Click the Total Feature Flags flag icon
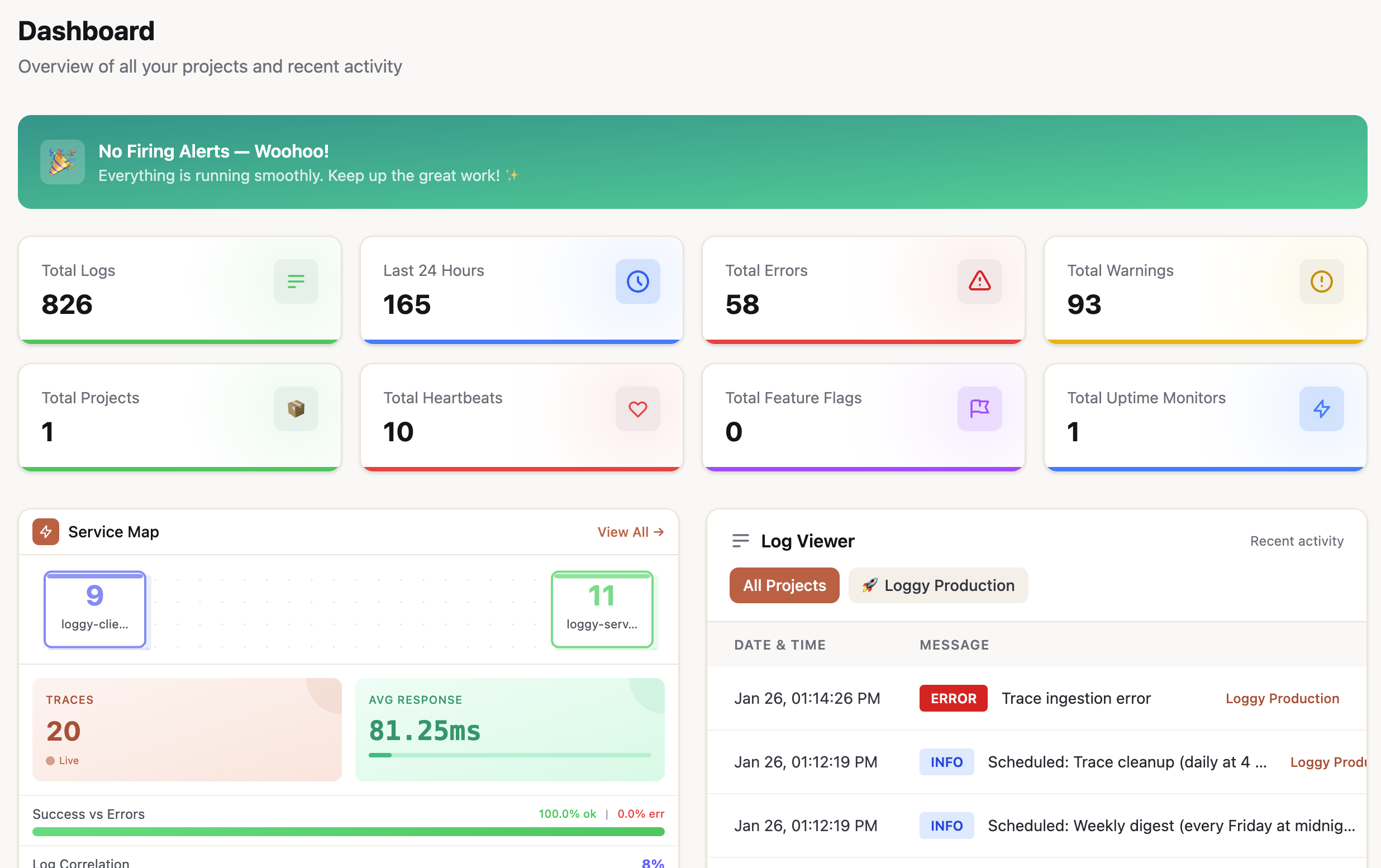Viewport: 1381px width, 868px height. pos(979,409)
